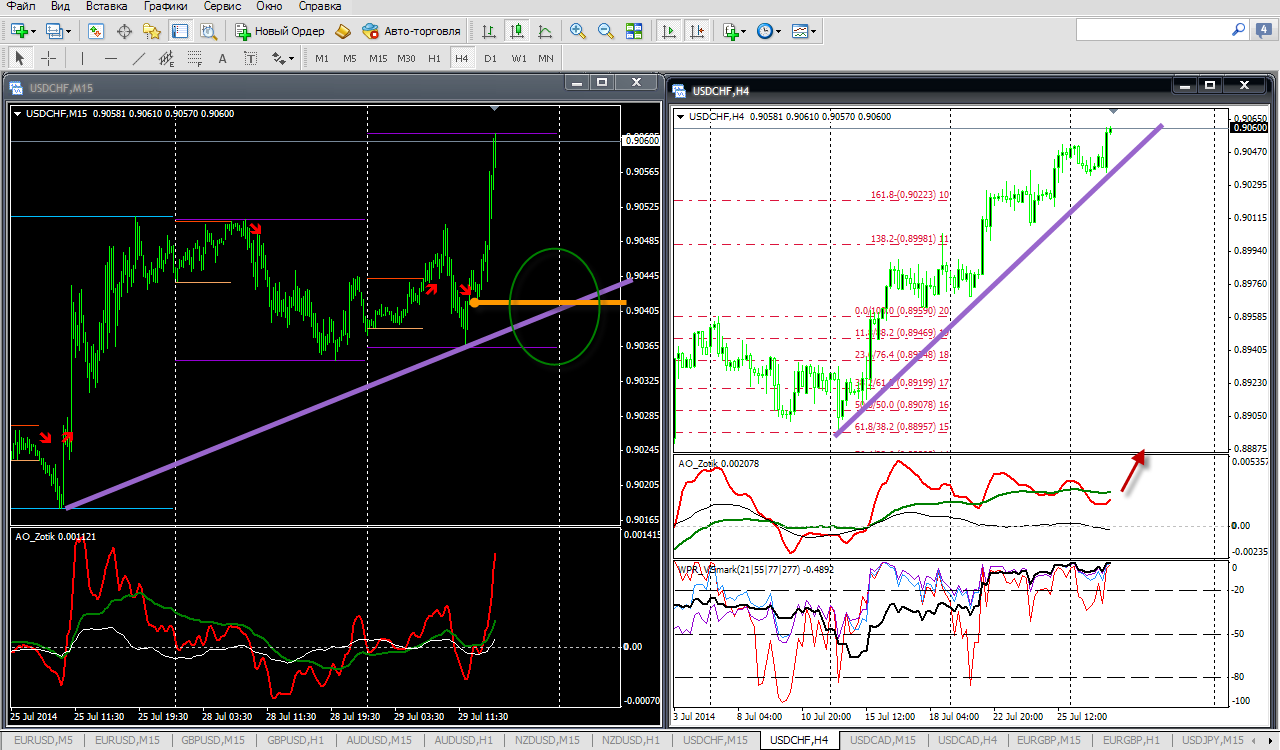Viewport: 1280px width, 750px height.
Task: Open the Data Window icon
Action: pyautogui.click(x=124, y=31)
